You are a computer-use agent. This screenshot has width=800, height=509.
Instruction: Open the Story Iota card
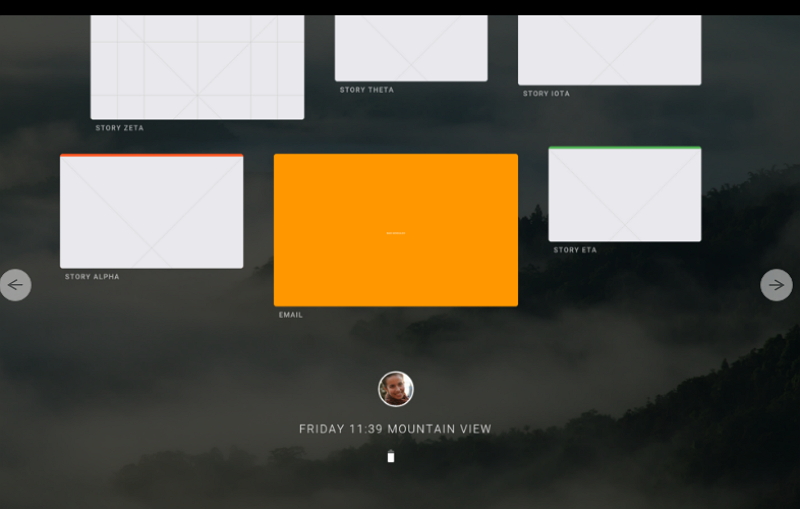click(609, 50)
